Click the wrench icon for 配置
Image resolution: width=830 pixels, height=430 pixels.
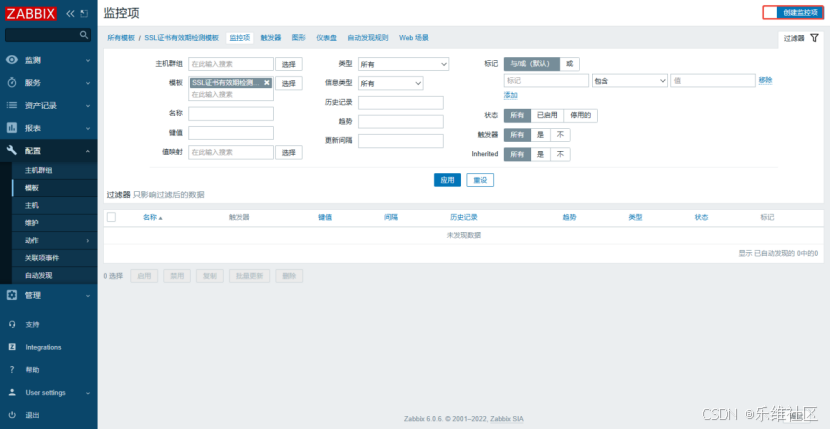click(12, 151)
